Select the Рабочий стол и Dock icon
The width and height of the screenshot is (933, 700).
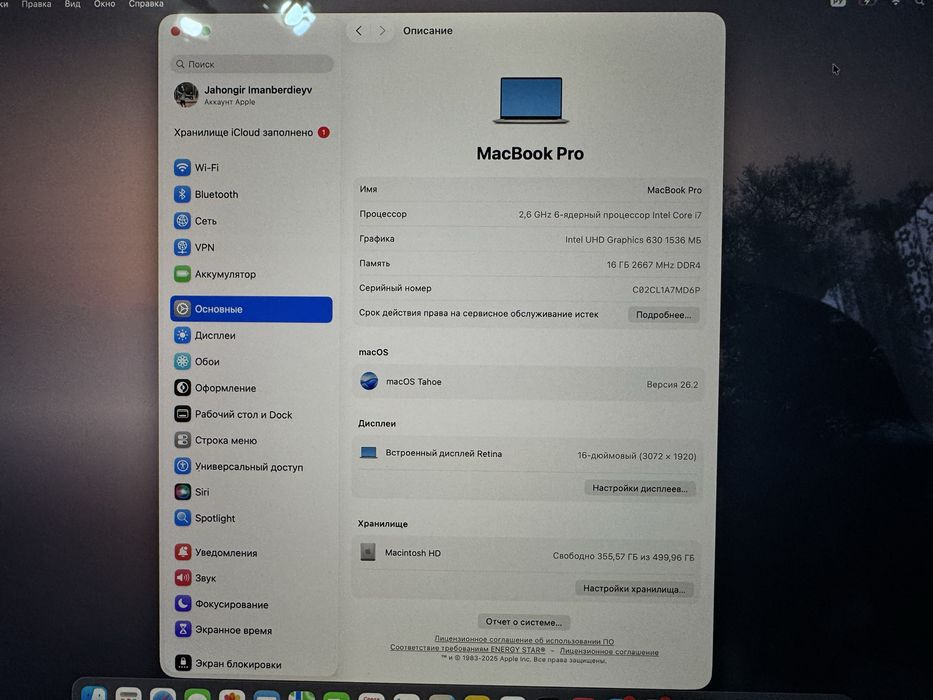pos(182,414)
